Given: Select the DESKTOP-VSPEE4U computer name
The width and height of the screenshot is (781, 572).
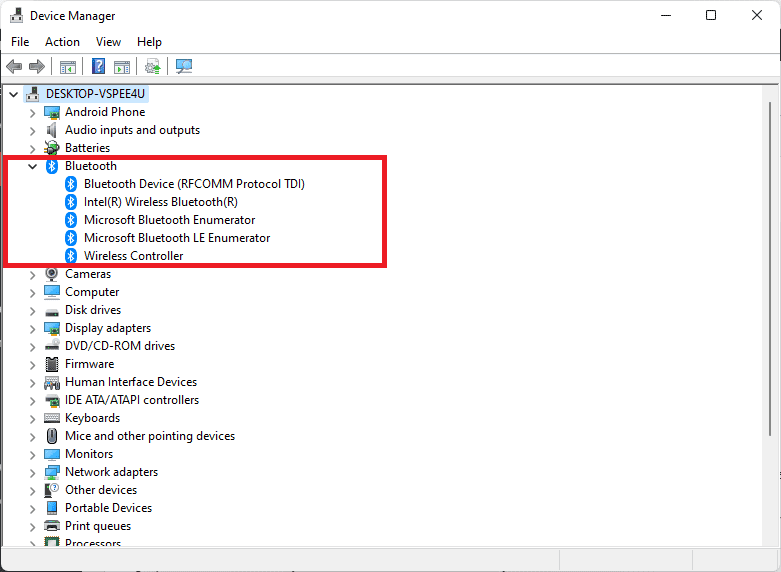Looking at the screenshot, I should point(95,94).
